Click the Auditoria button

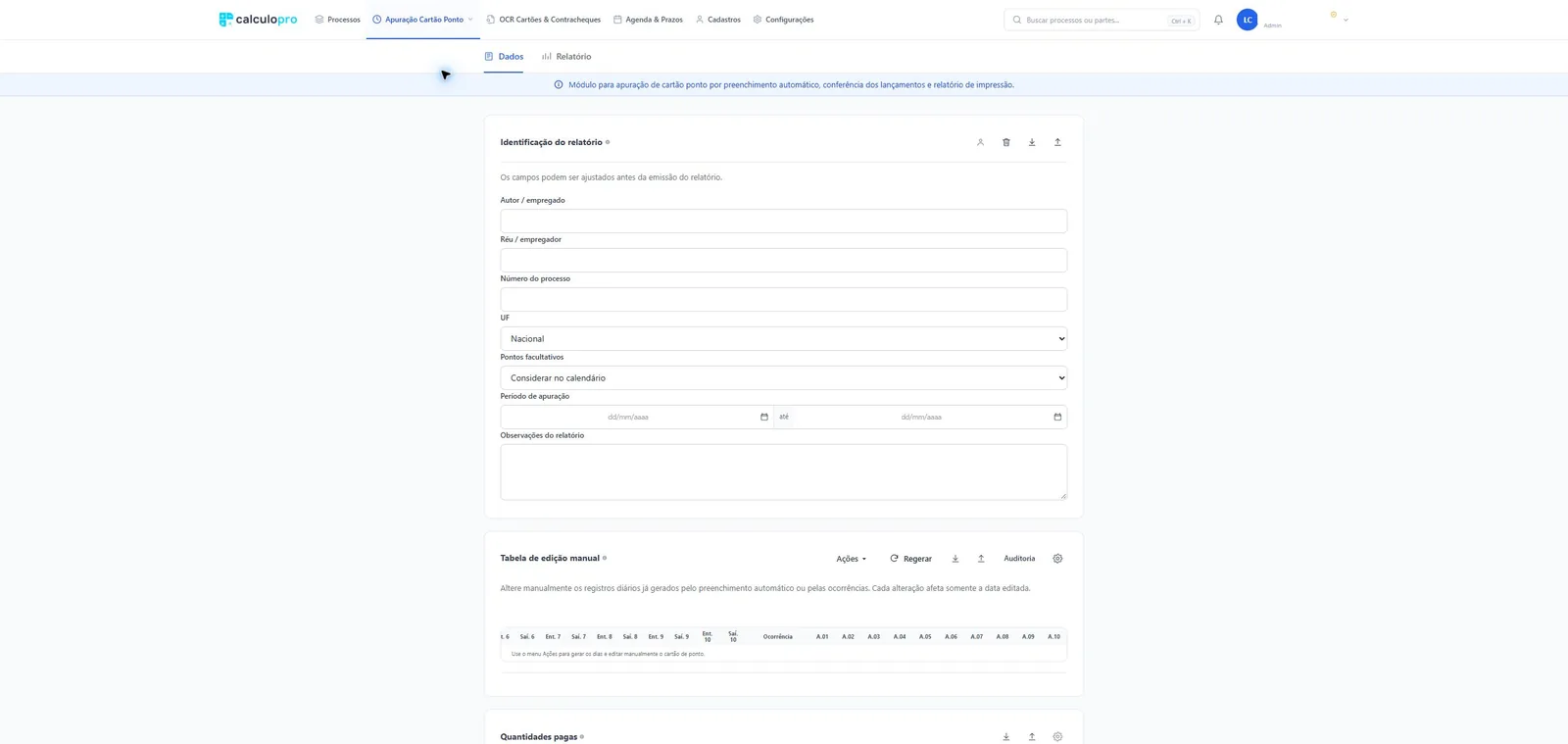coord(1019,559)
